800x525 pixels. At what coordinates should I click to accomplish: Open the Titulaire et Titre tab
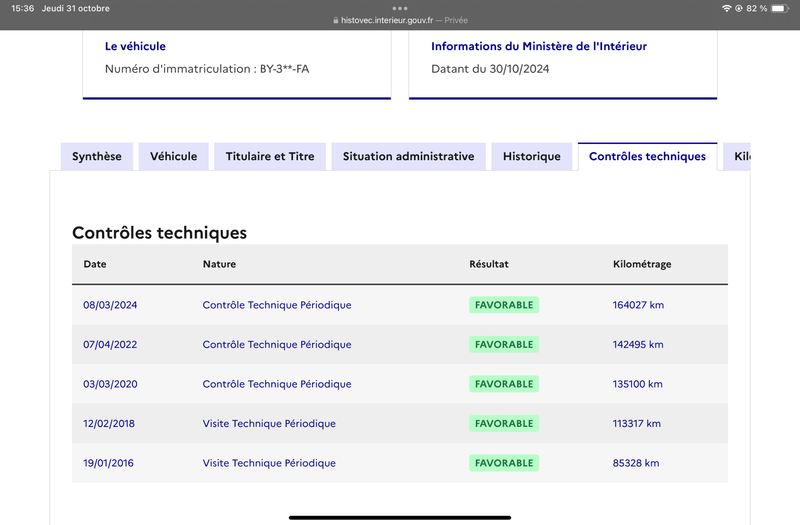270,157
